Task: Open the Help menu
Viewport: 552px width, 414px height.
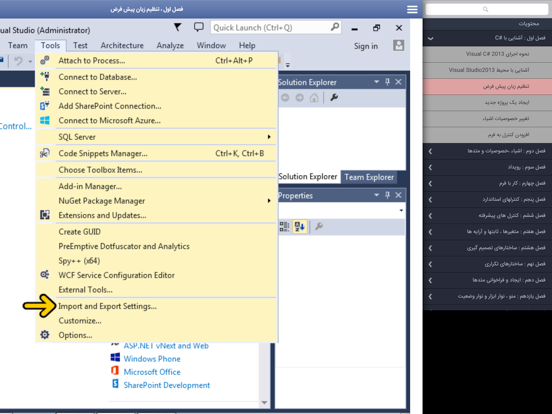Action: (x=247, y=45)
